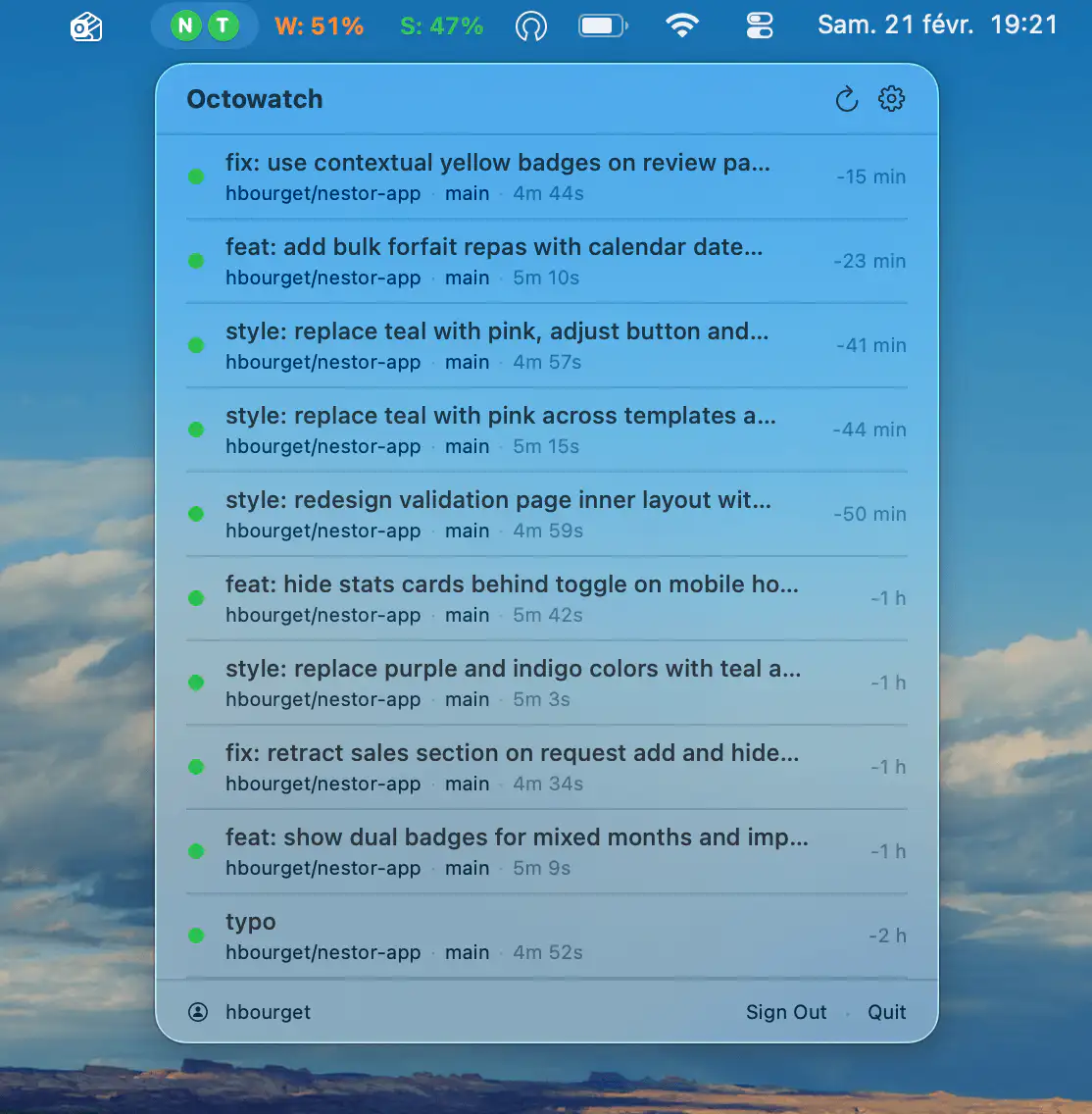1092x1114 pixels.
Task: Open 'style: redesign validation page inner layout' run
Action: tap(547, 514)
